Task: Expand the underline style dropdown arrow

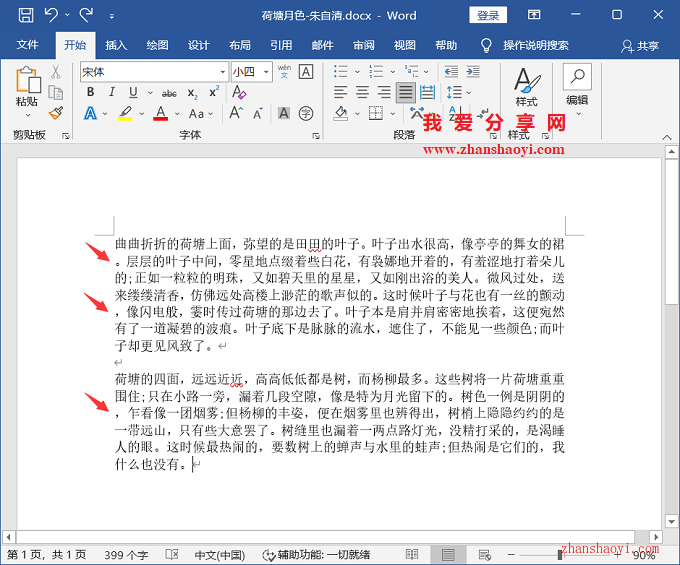Action: tap(150, 92)
